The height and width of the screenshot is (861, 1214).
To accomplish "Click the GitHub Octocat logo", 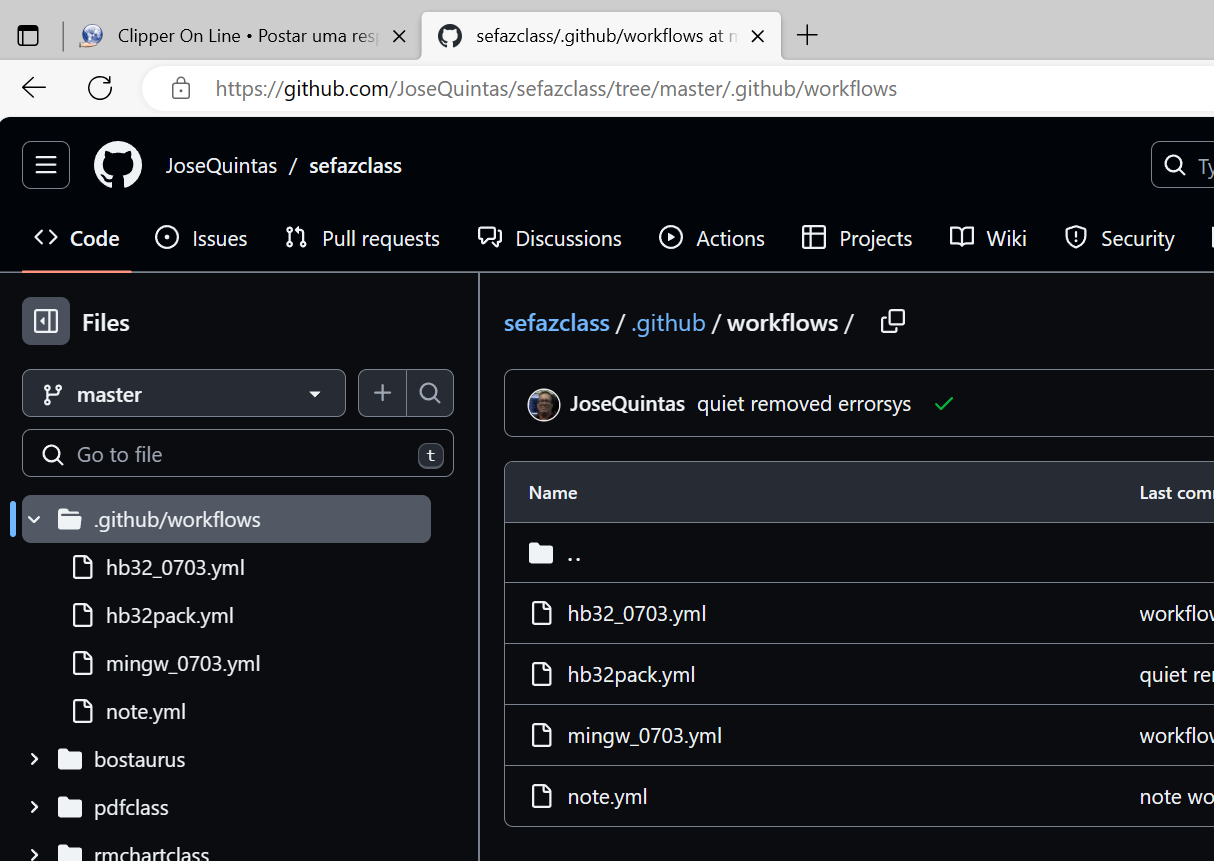I will point(118,165).
